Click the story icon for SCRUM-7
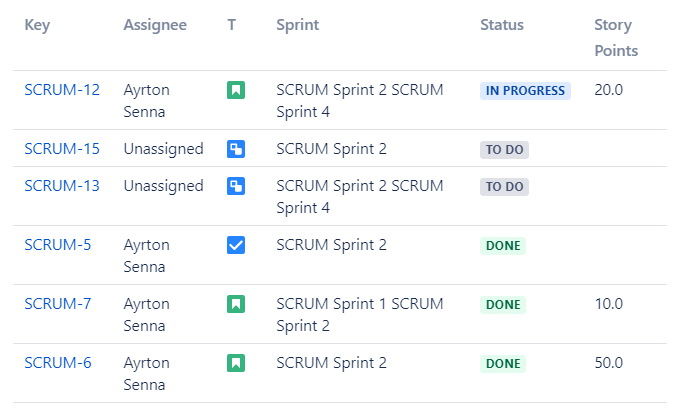682x409 pixels. [236, 304]
